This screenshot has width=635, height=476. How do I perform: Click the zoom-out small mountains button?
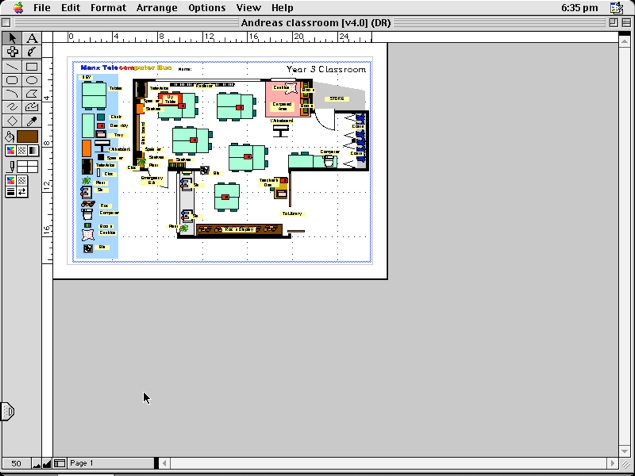tap(36, 464)
